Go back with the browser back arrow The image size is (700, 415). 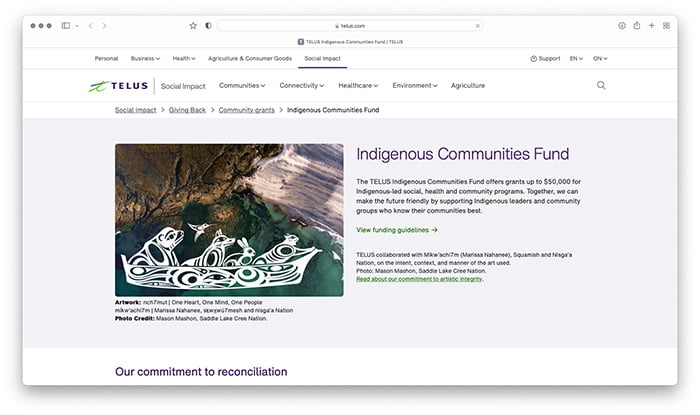91,26
